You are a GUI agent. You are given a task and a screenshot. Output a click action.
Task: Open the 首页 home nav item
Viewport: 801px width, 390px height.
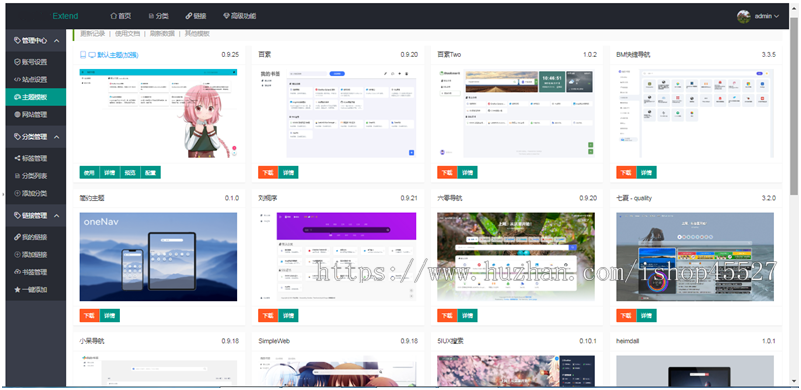pos(121,16)
